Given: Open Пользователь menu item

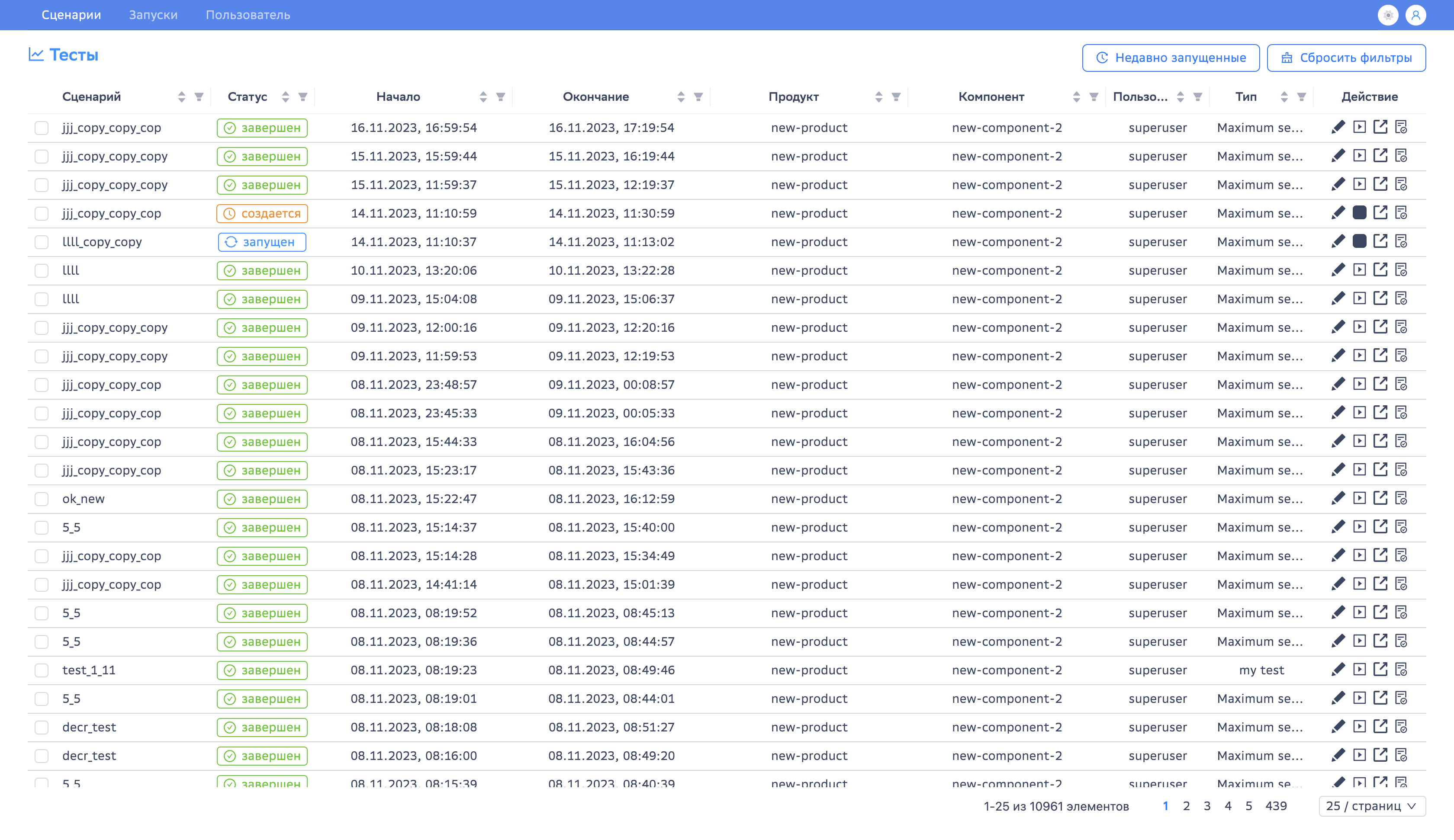Looking at the screenshot, I should pos(248,15).
